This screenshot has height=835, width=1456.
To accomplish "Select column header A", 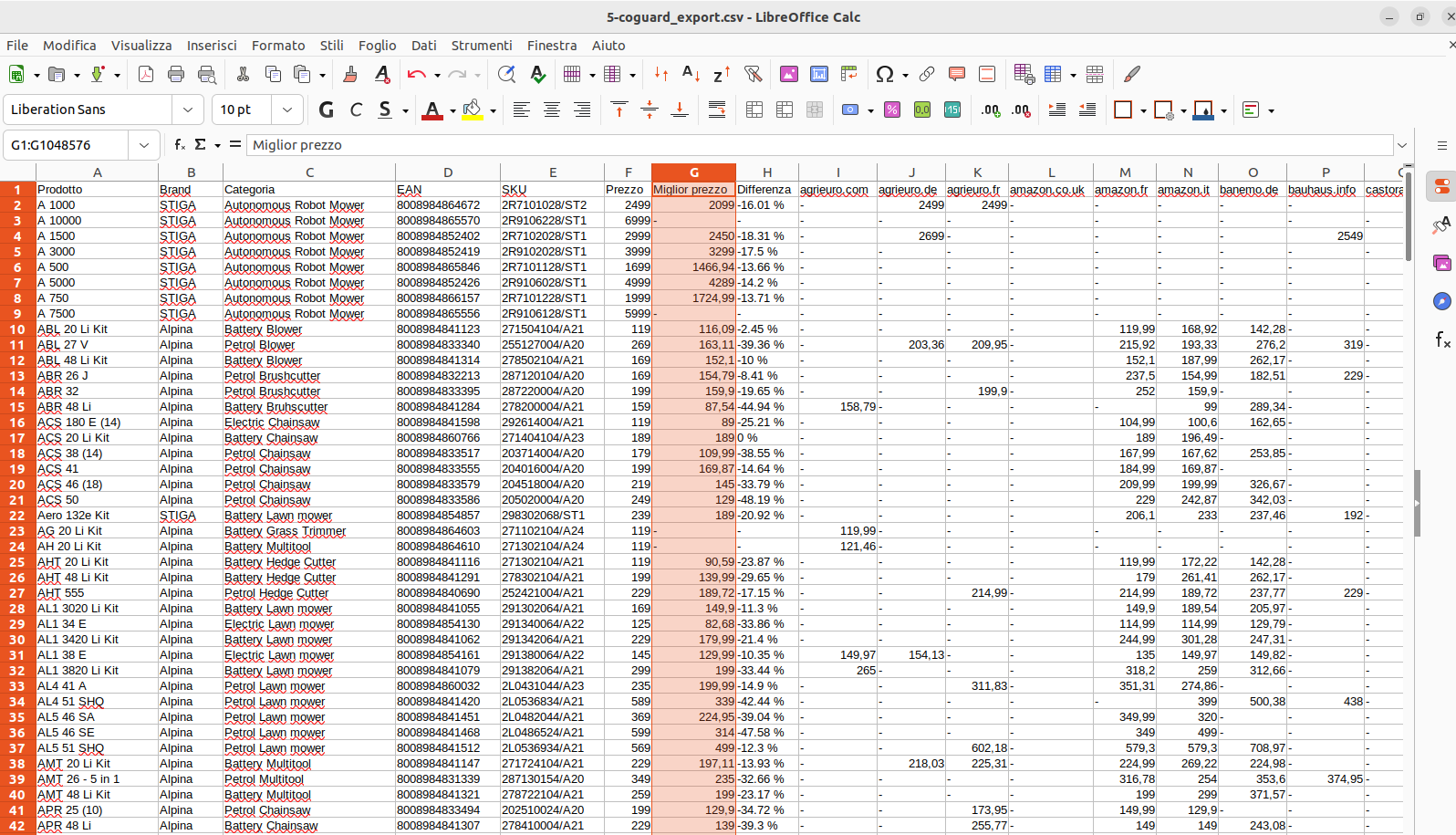I will pyautogui.click(x=97, y=172).
